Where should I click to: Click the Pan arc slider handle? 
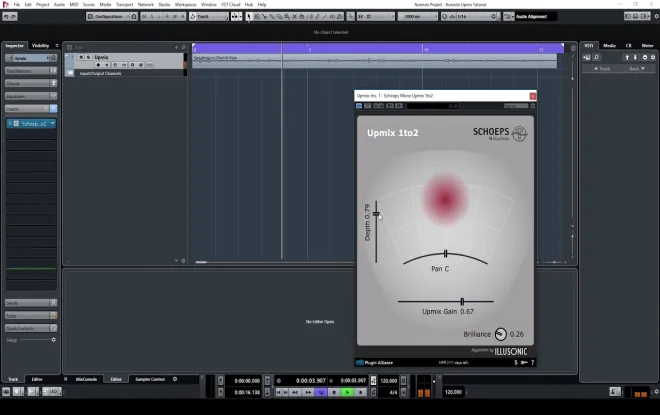click(x=445, y=254)
